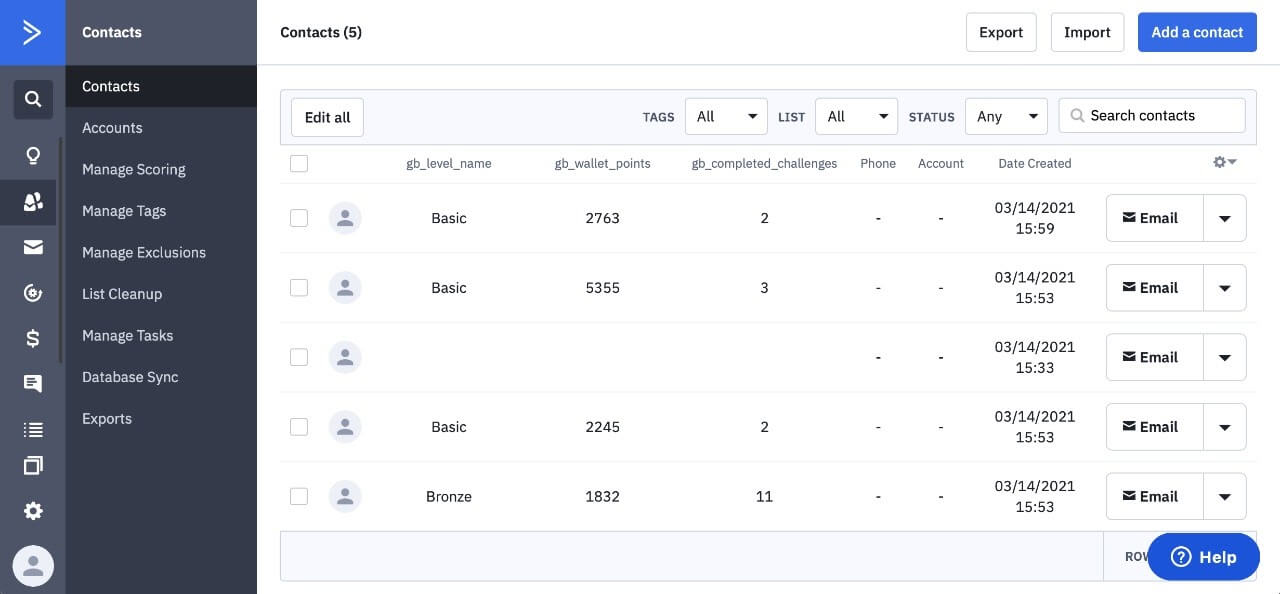Viewport: 1280px width, 594px height.
Task: Open the gear Settings icon in sidebar
Action: point(33,511)
